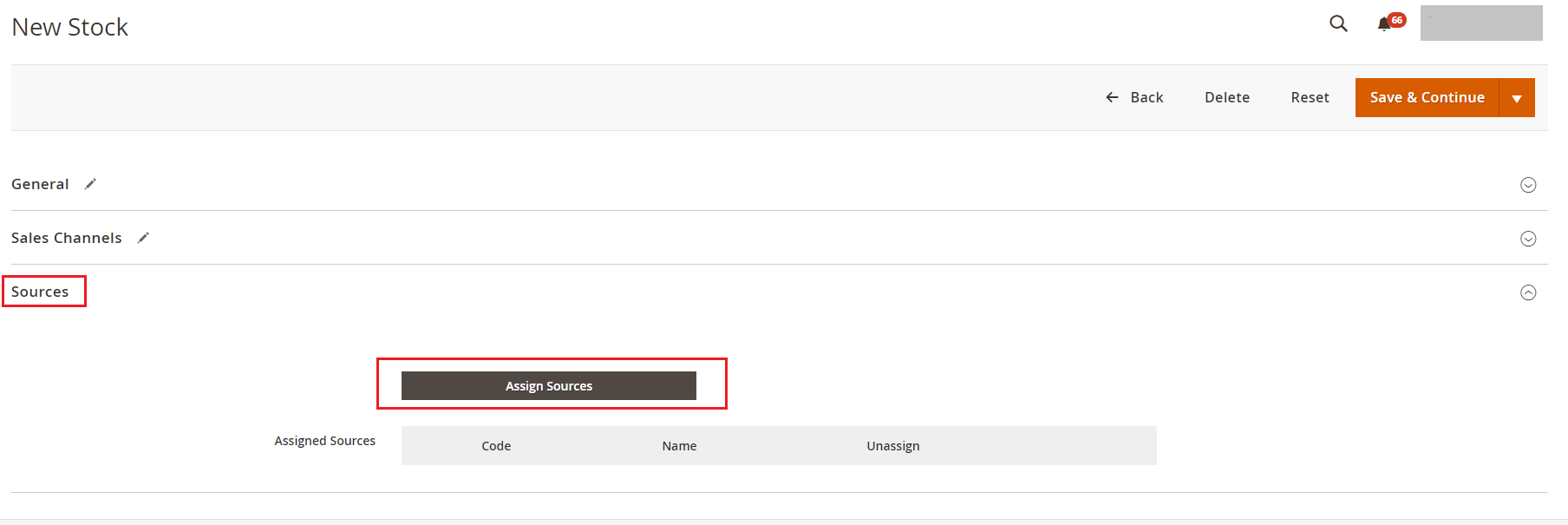Reset the stock form
1568x525 pixels.
1310,97
